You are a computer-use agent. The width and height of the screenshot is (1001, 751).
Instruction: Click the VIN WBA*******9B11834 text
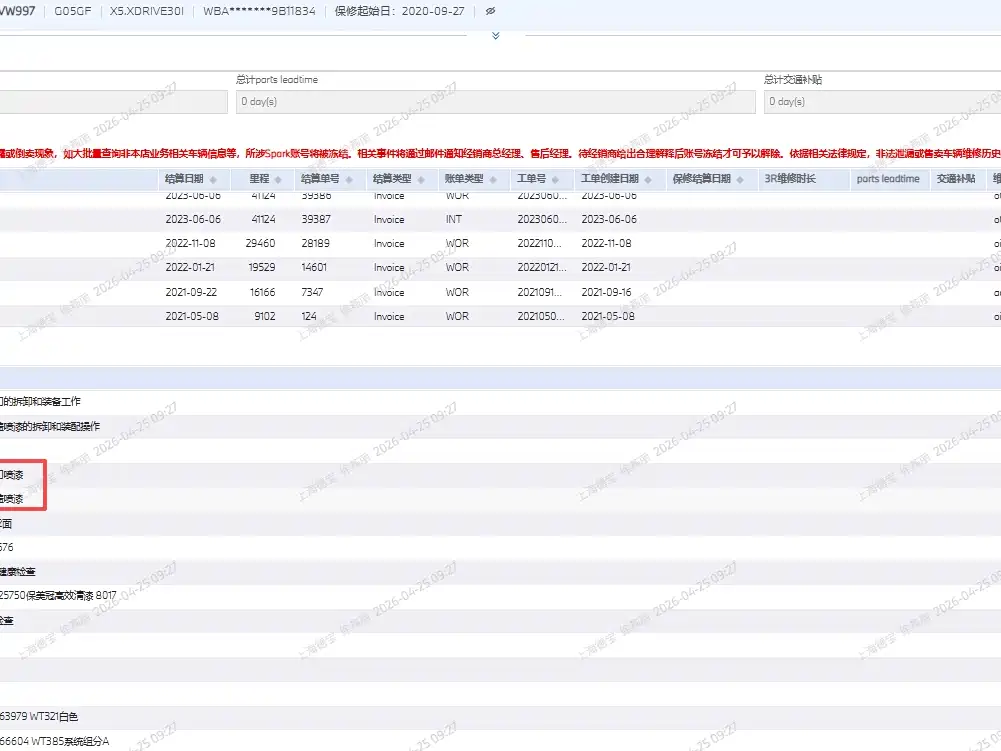259,11
